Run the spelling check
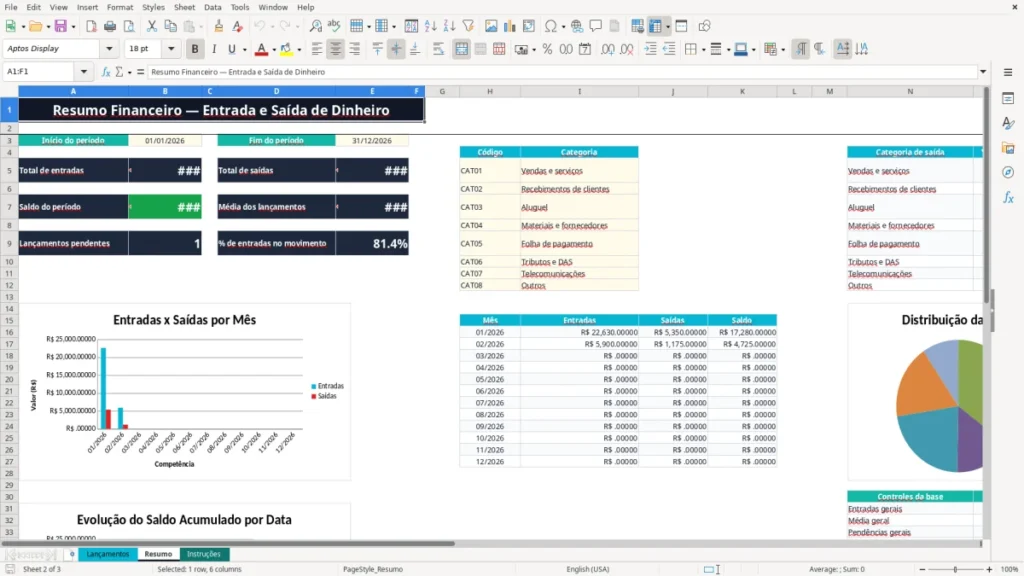1024x576 pixels. tap(334, 26)
